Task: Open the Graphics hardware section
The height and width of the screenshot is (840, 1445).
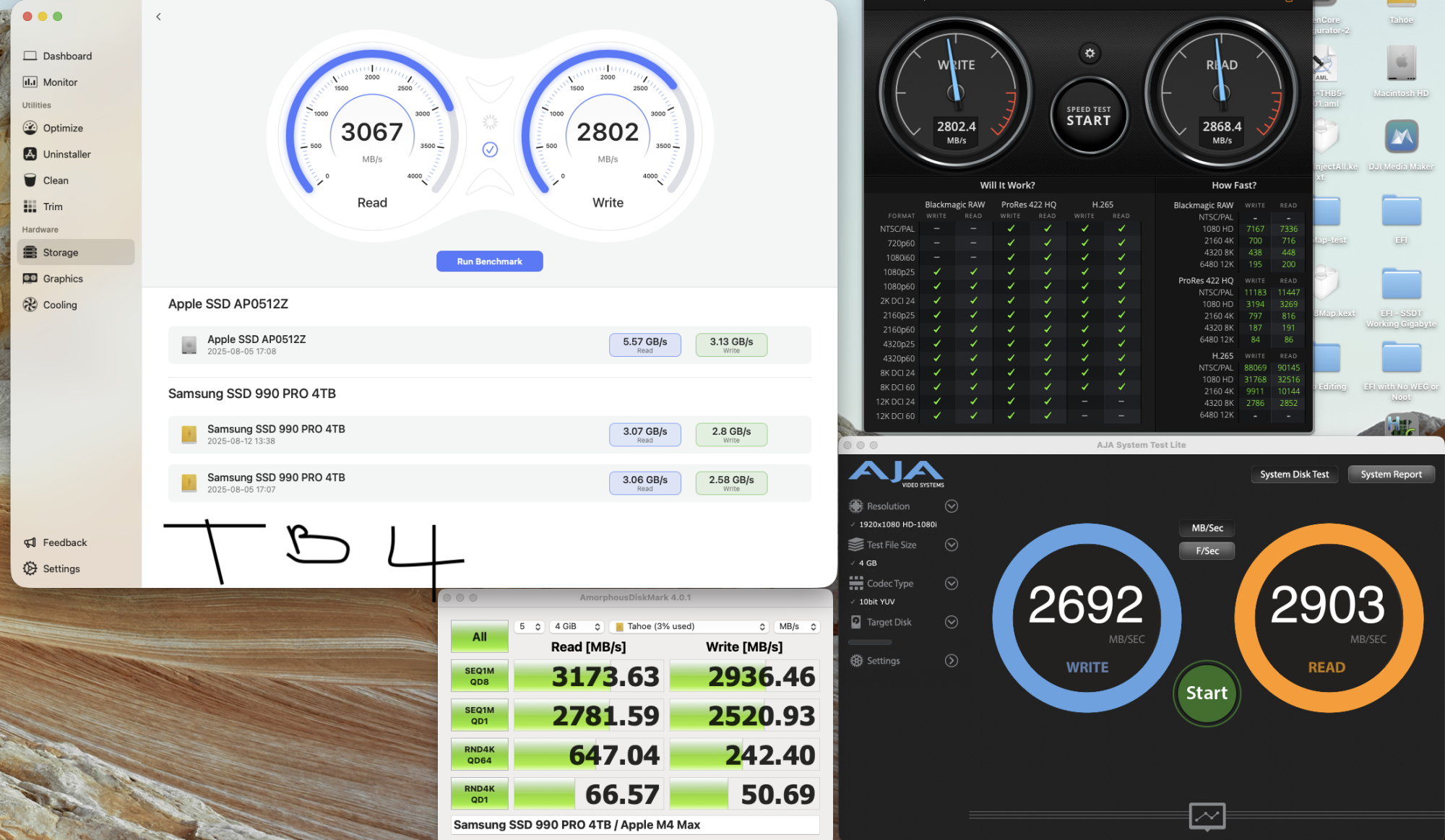Action: tap(62, 278)
